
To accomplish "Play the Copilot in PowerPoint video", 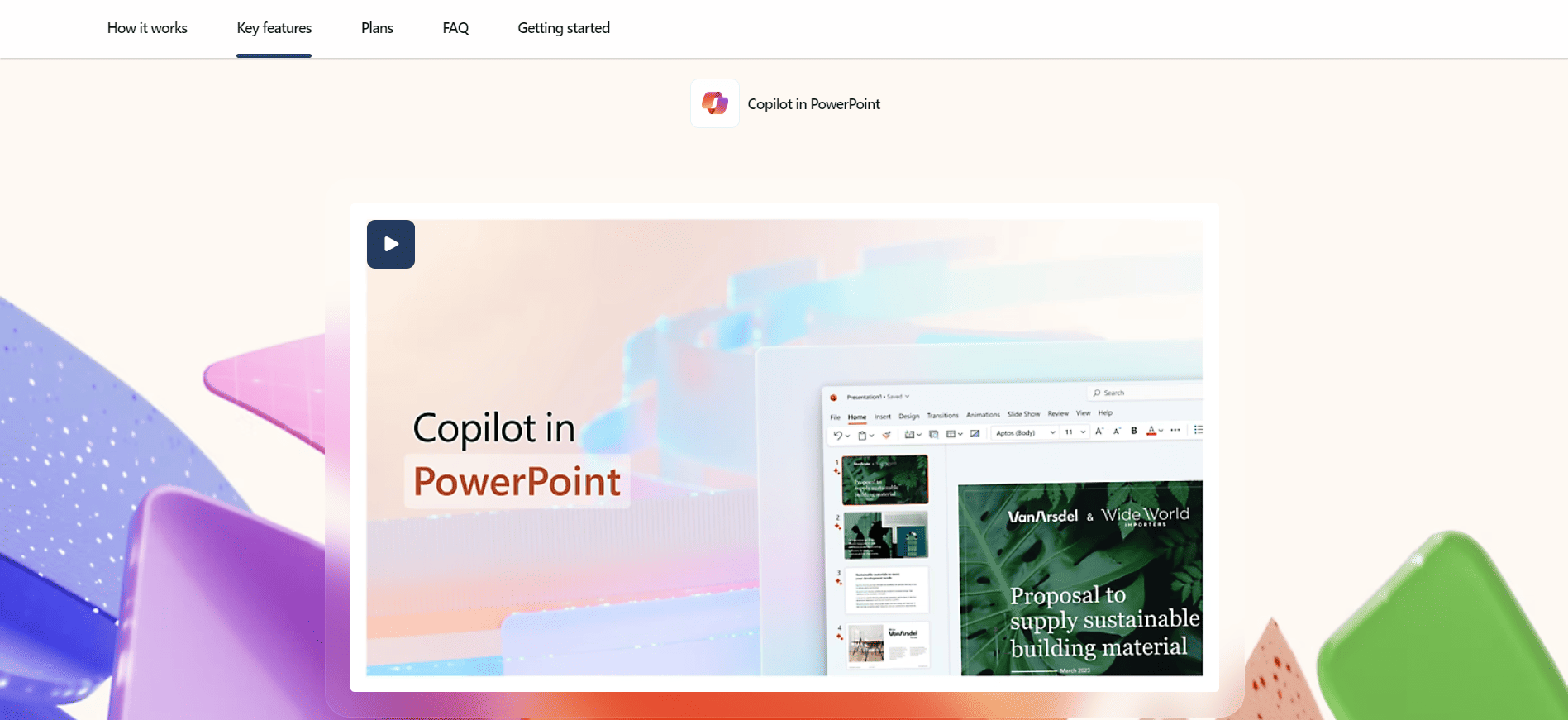I will pos(391,244).
